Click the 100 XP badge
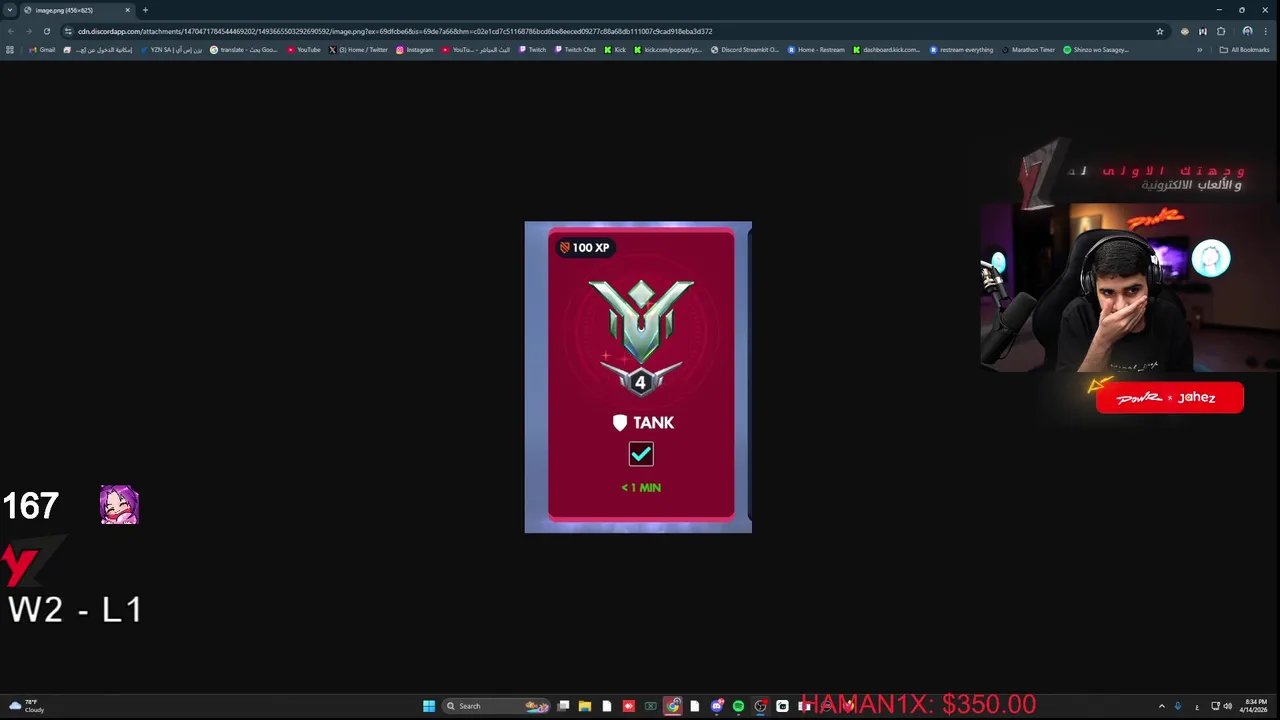The image size is (1280, 720). click(x=584, y=247)
